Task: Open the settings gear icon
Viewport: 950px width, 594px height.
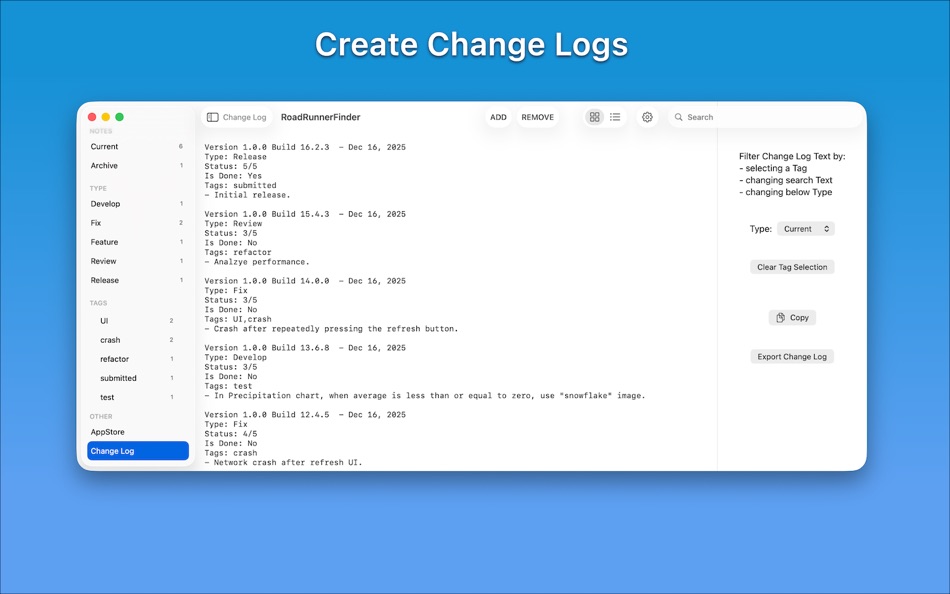Action: click(x=647, y=117)
